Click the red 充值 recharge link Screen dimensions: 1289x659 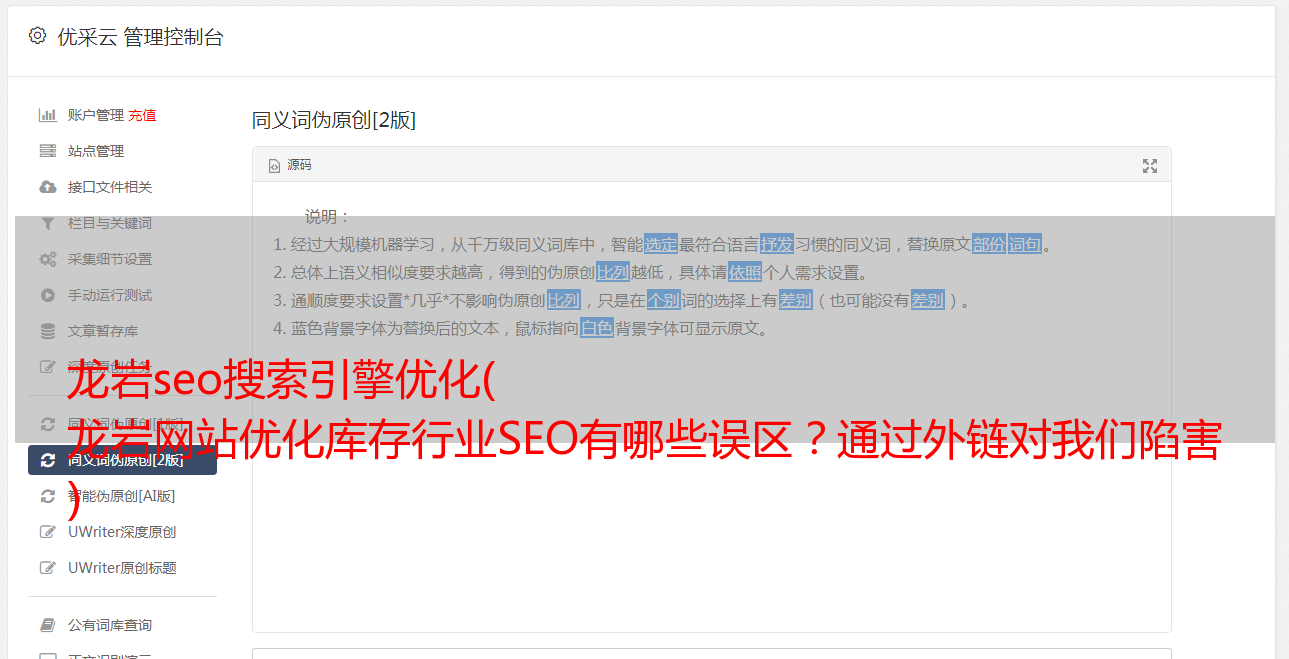(142, 115)
